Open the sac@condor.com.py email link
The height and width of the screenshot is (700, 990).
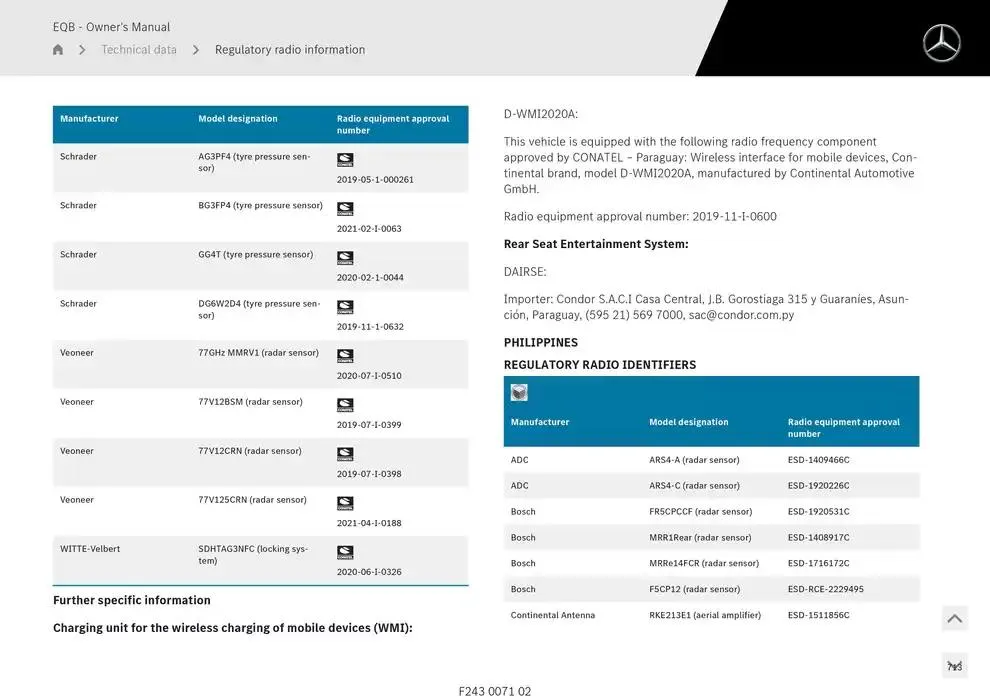742,314
